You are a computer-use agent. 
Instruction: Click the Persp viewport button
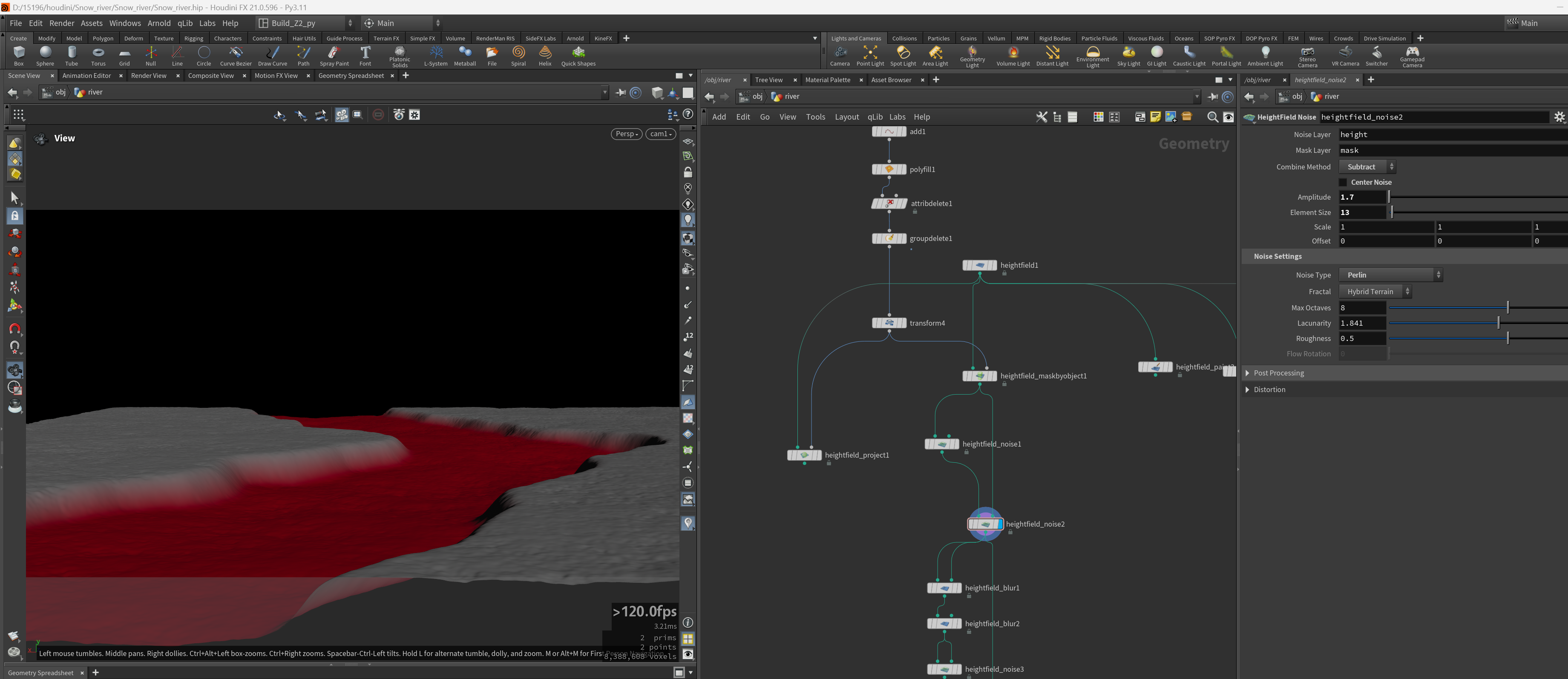[626, 134]
